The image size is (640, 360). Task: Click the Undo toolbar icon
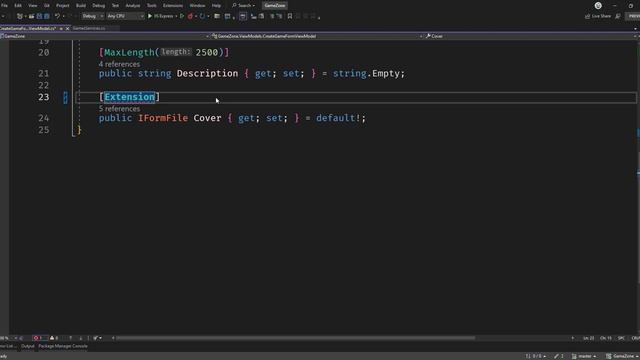57,16
